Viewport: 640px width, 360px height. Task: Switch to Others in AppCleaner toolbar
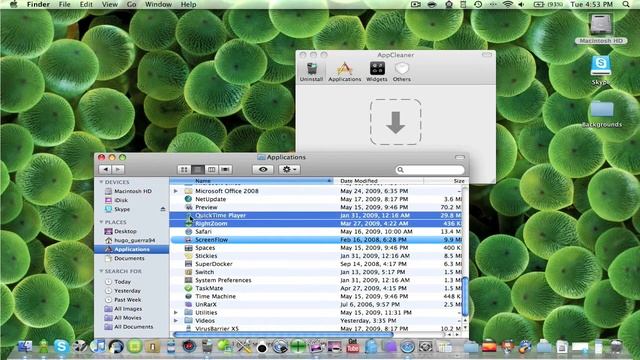click(402, 72)
